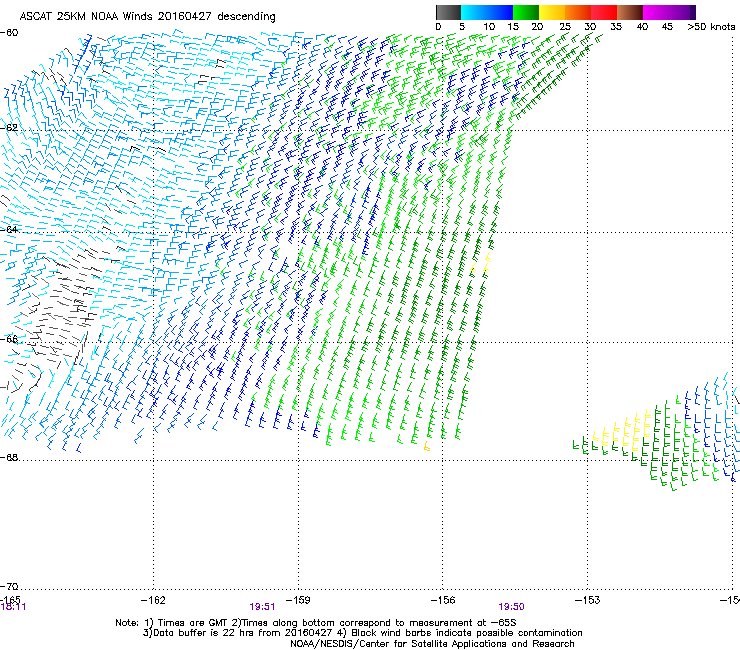
Task: Click the -60 latitude axis label
Action: click(x=9, y=33)
